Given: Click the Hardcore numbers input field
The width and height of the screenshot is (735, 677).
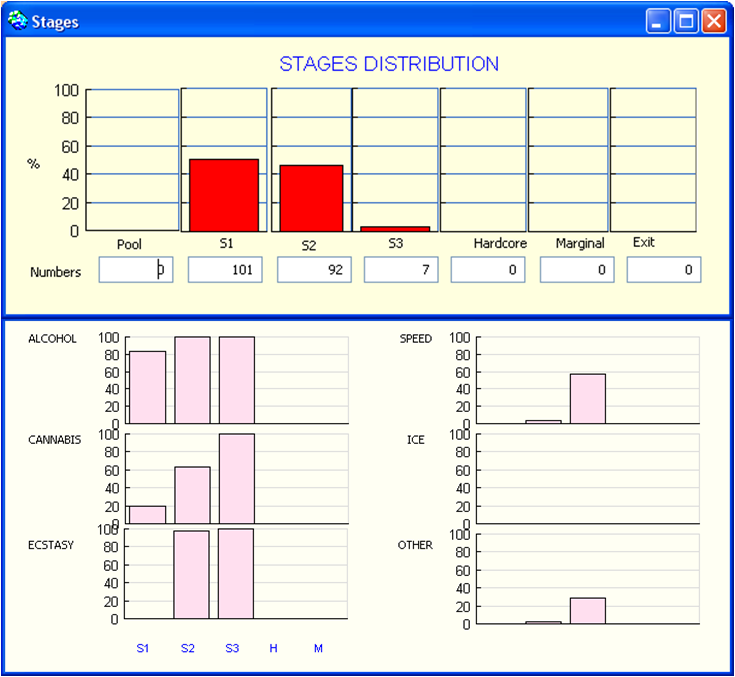Looking at the screenshot, I should coord(488,270).
